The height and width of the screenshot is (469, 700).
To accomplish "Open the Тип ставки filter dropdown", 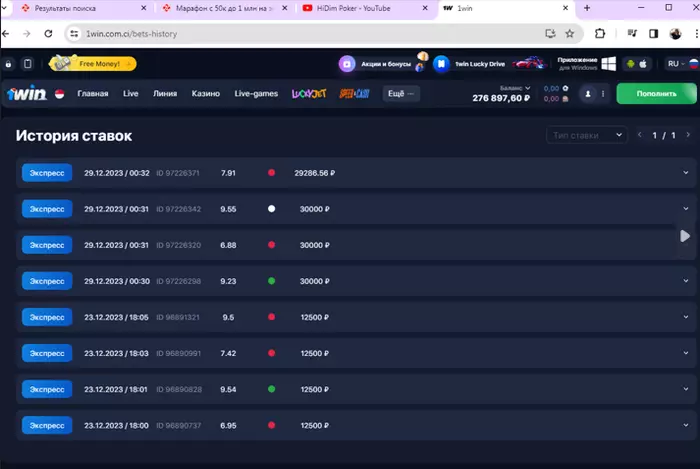I will tap(587, 135).
